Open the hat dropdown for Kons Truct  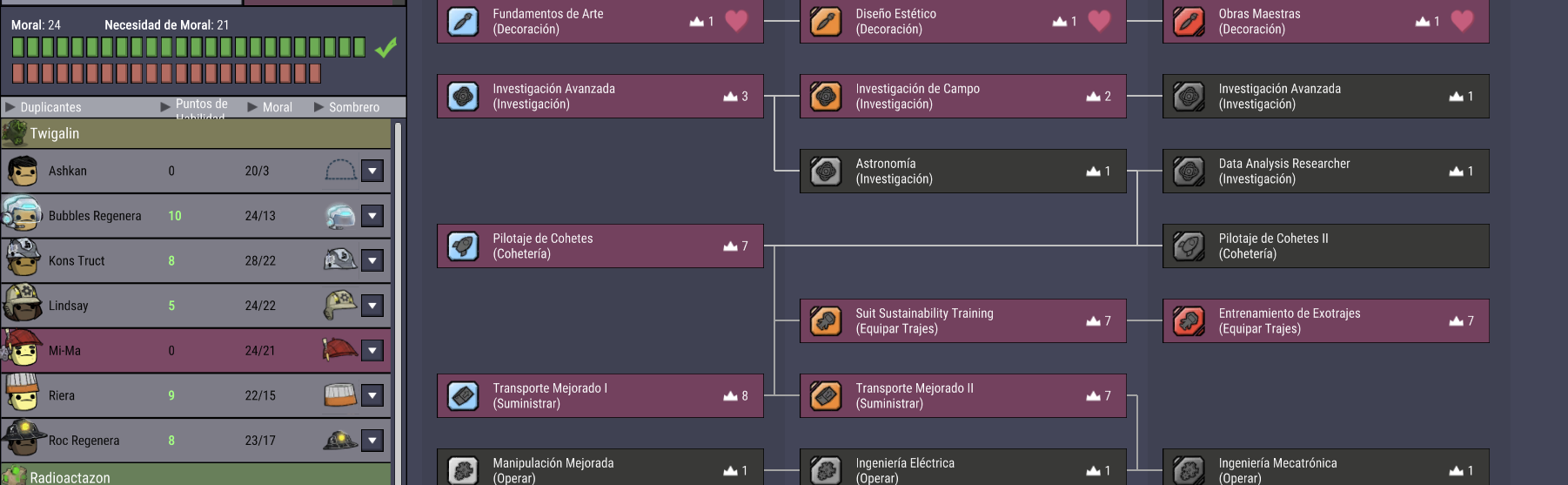(x=372, y=260)
